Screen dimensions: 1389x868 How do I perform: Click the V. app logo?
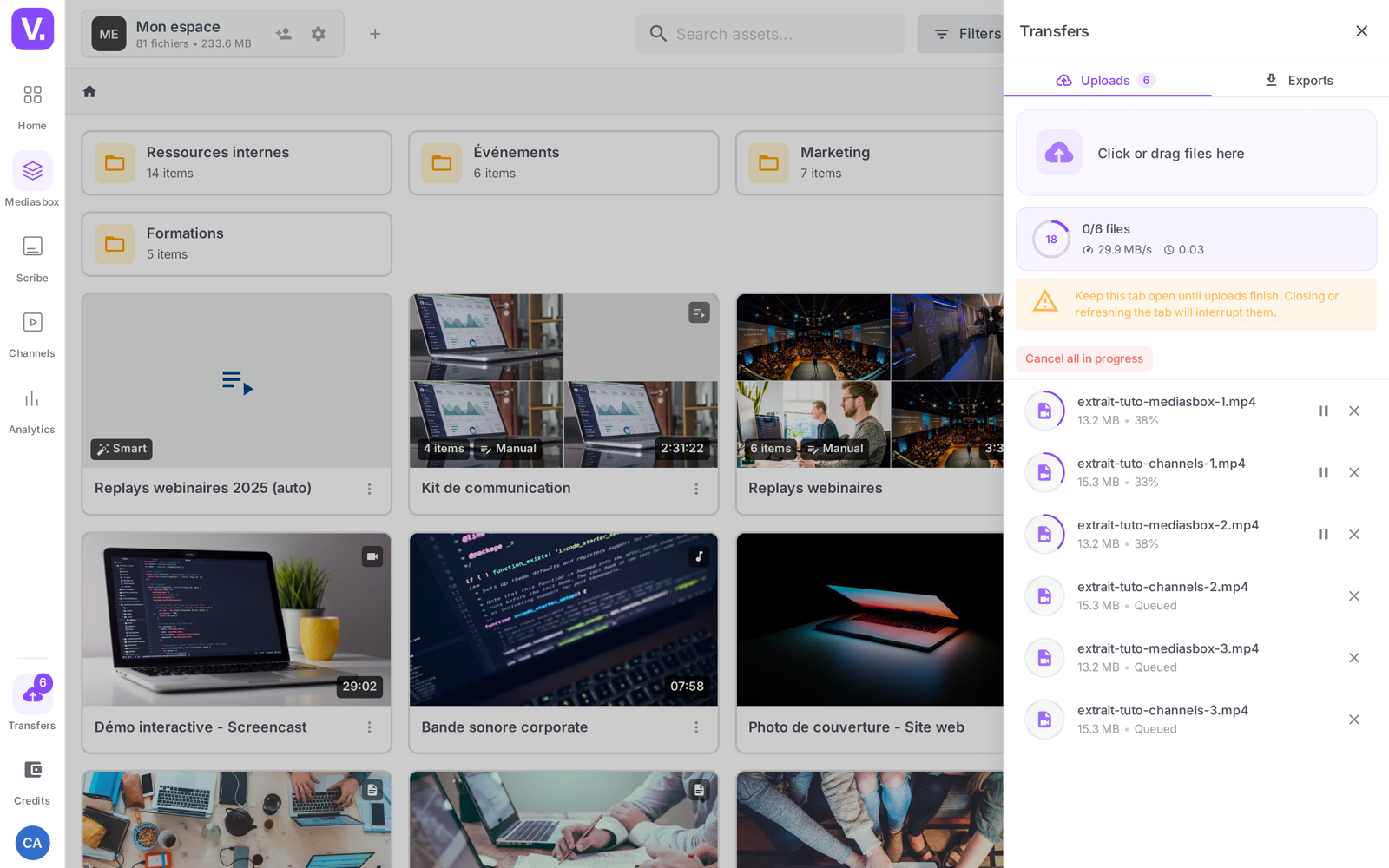pos(32,29)
